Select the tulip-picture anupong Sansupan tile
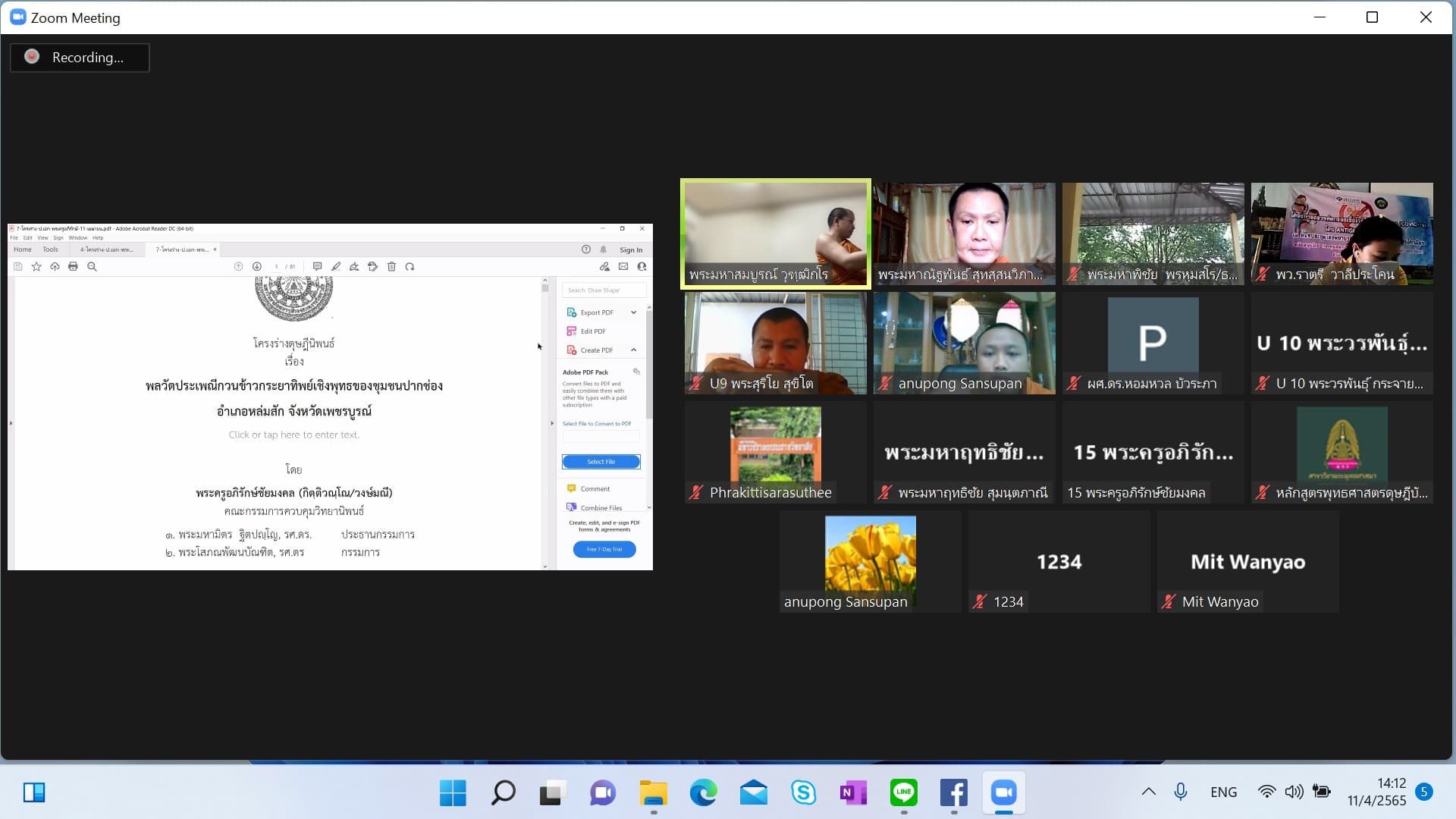The width and height of the screenshot is (1456, 819). click(x=870, y=562)
